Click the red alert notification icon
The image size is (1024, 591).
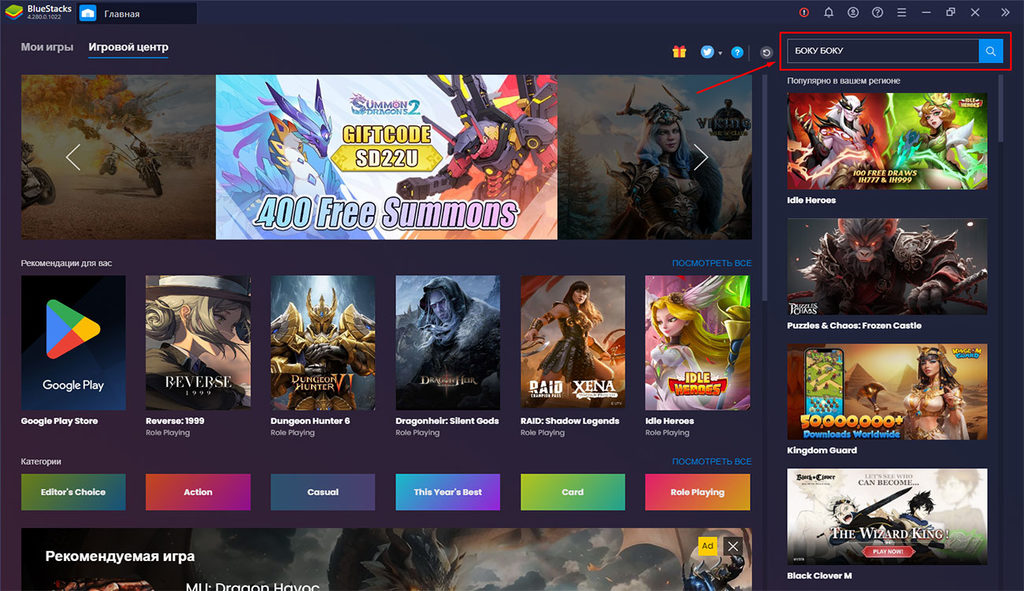tap(804, 12)
